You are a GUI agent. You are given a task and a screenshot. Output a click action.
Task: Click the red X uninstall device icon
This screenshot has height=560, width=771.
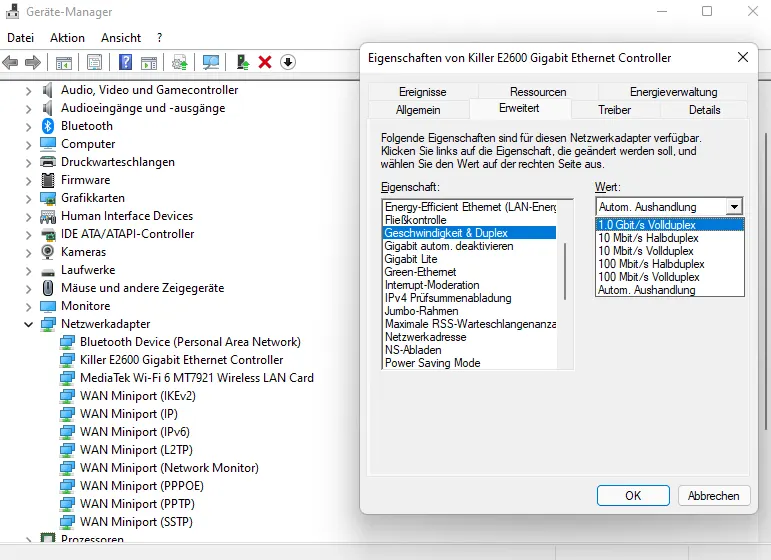pyautogui.click(x=265, y=62)
